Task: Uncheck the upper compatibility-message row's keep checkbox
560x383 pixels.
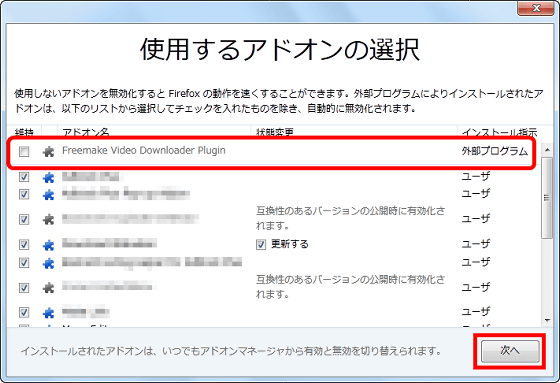Action: pos(24,219)
